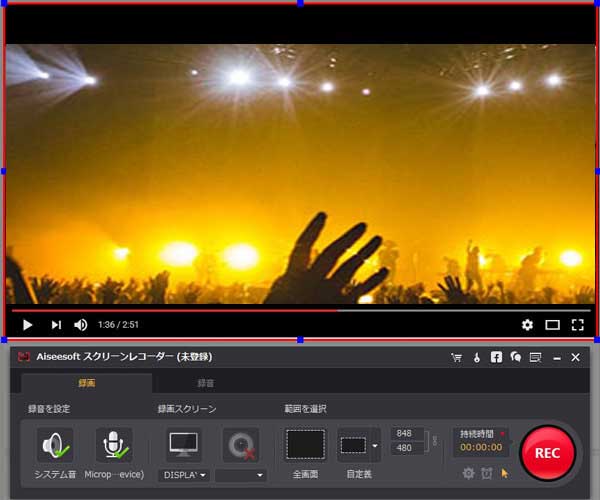Click the top-center capture region handle
The width and height of the screenshot is (600, 500).
[x=300, y=3]
